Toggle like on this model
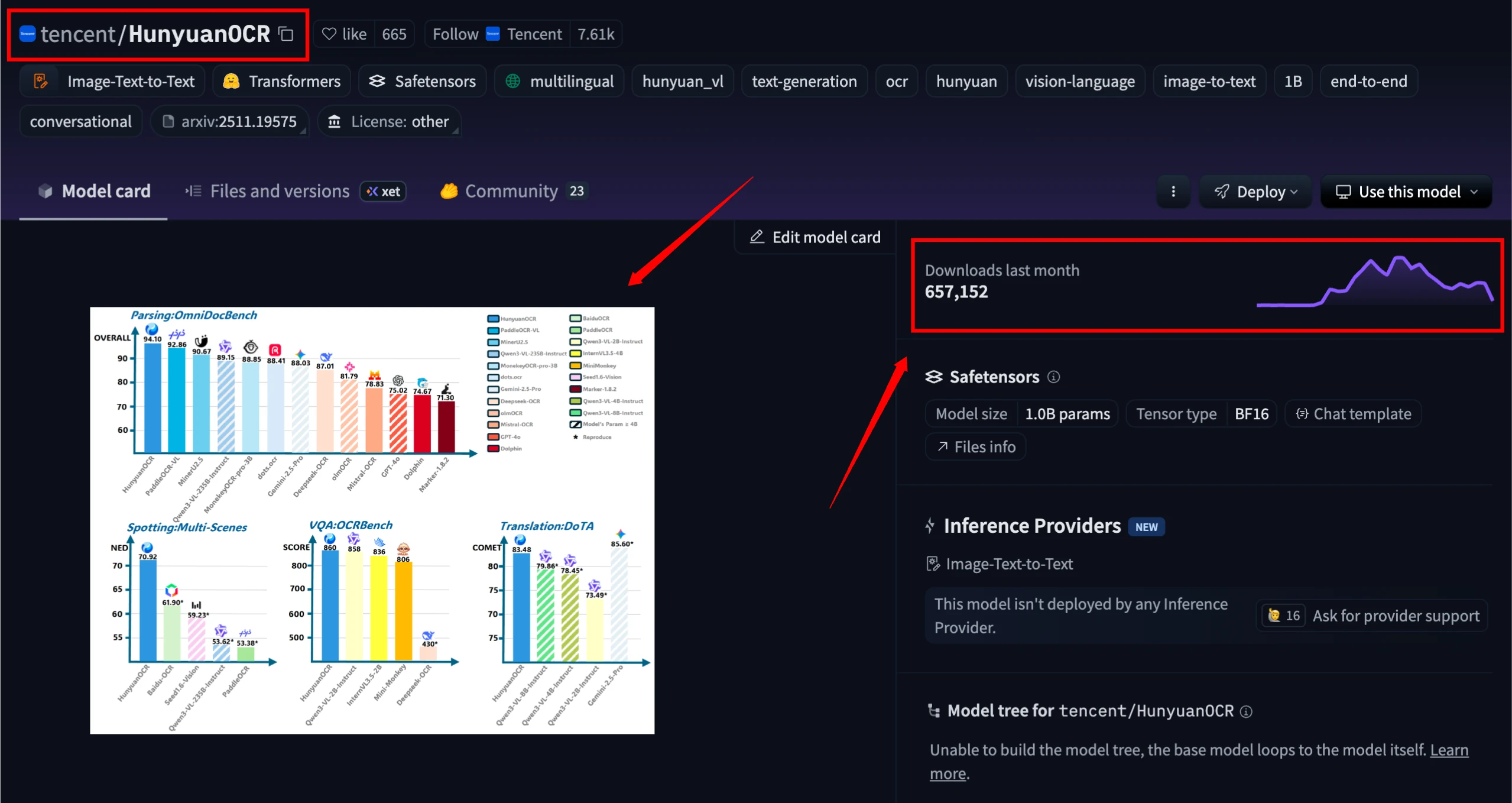 (353, 34)
